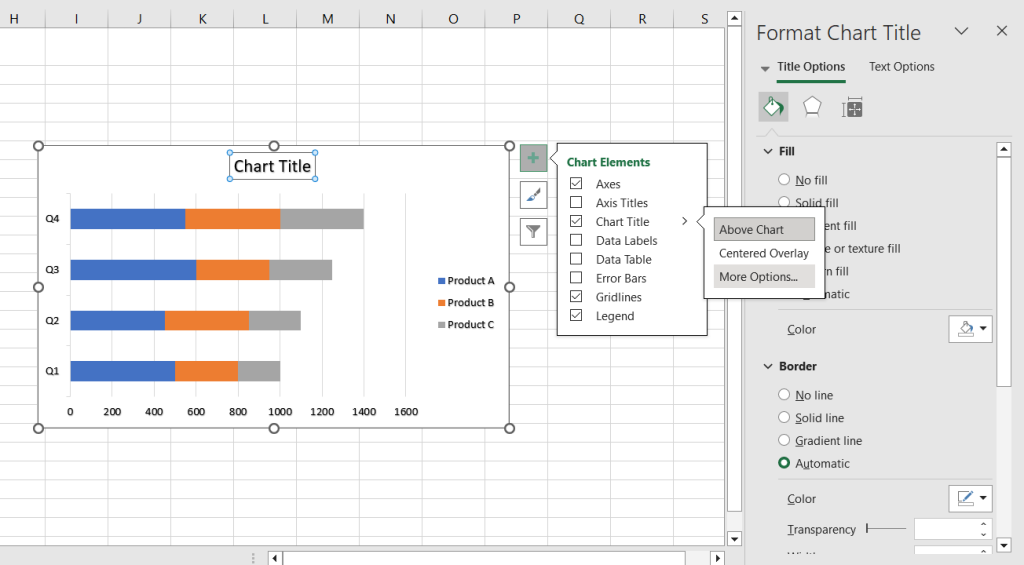1024x565 pixels.
Task: Select the Solid line radio button
Action: tap(784, 417)
